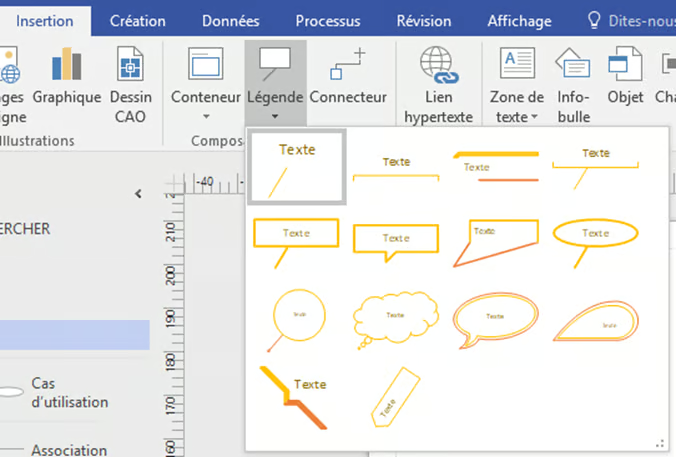Choose the oval speech bubble callout

tap(496, 319)
